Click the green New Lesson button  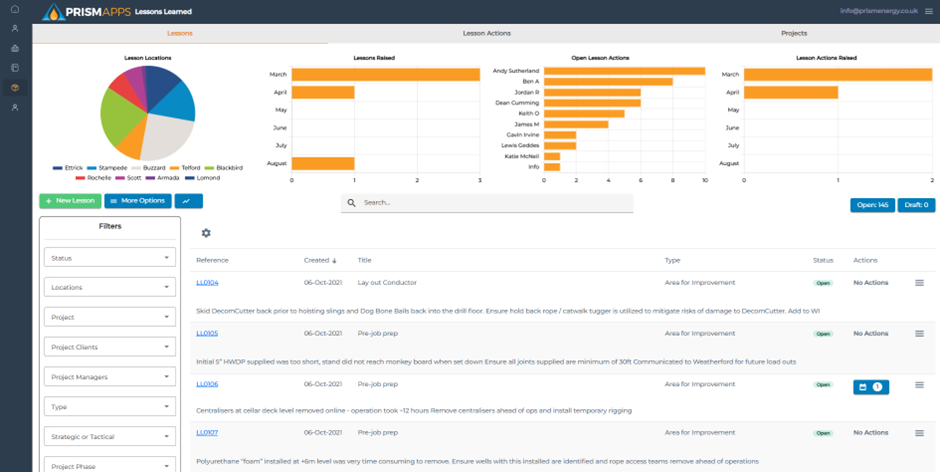70,201
